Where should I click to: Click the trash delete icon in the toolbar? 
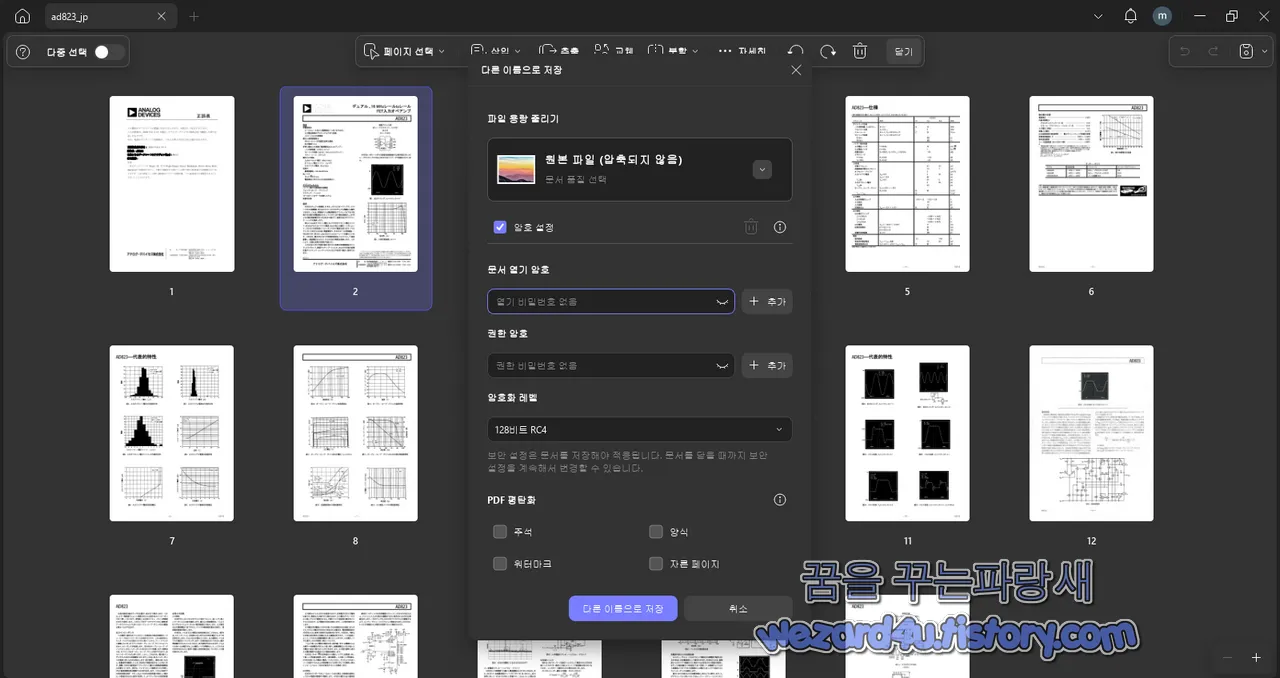(x=859, y=51)
